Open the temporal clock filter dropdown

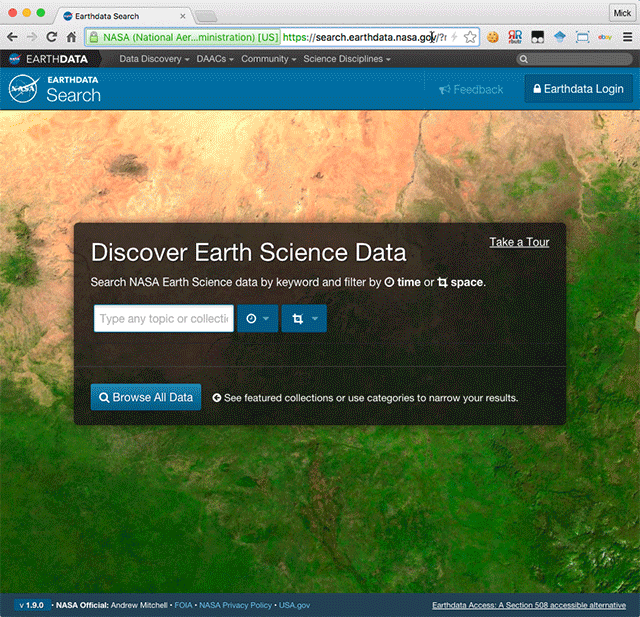pyautogui.click(x=258, y=318)
